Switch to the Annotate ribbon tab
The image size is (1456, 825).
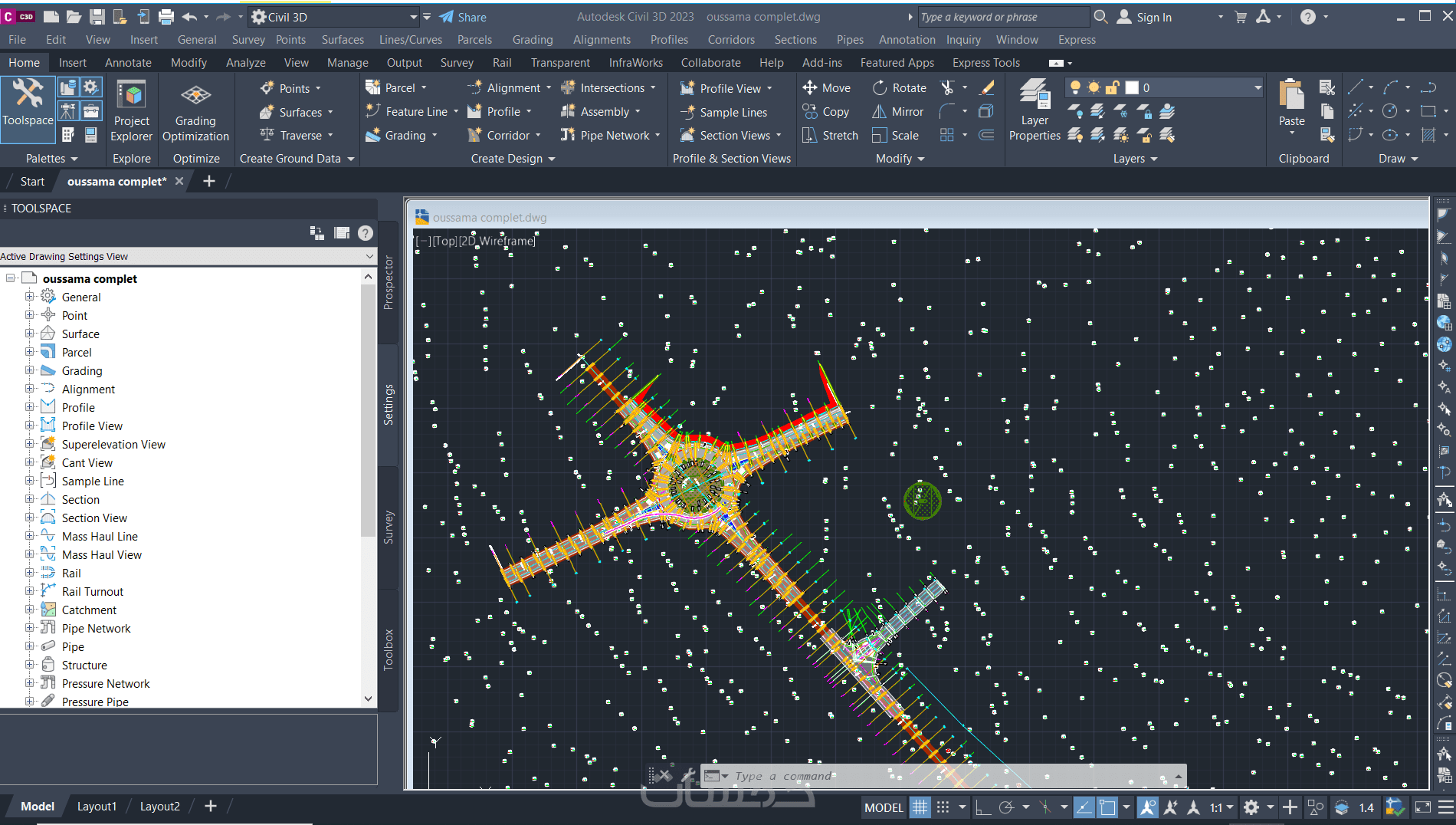[128, 63]
